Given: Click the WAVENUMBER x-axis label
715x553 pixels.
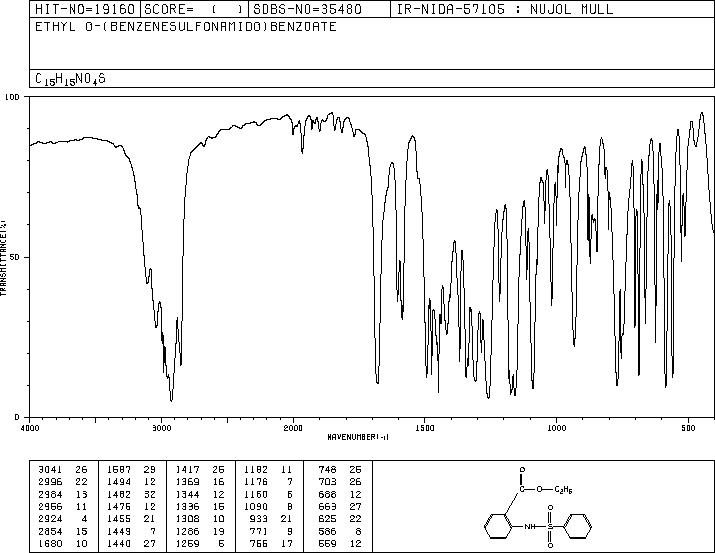Looking at the screenshot, I should pos(357,437).
